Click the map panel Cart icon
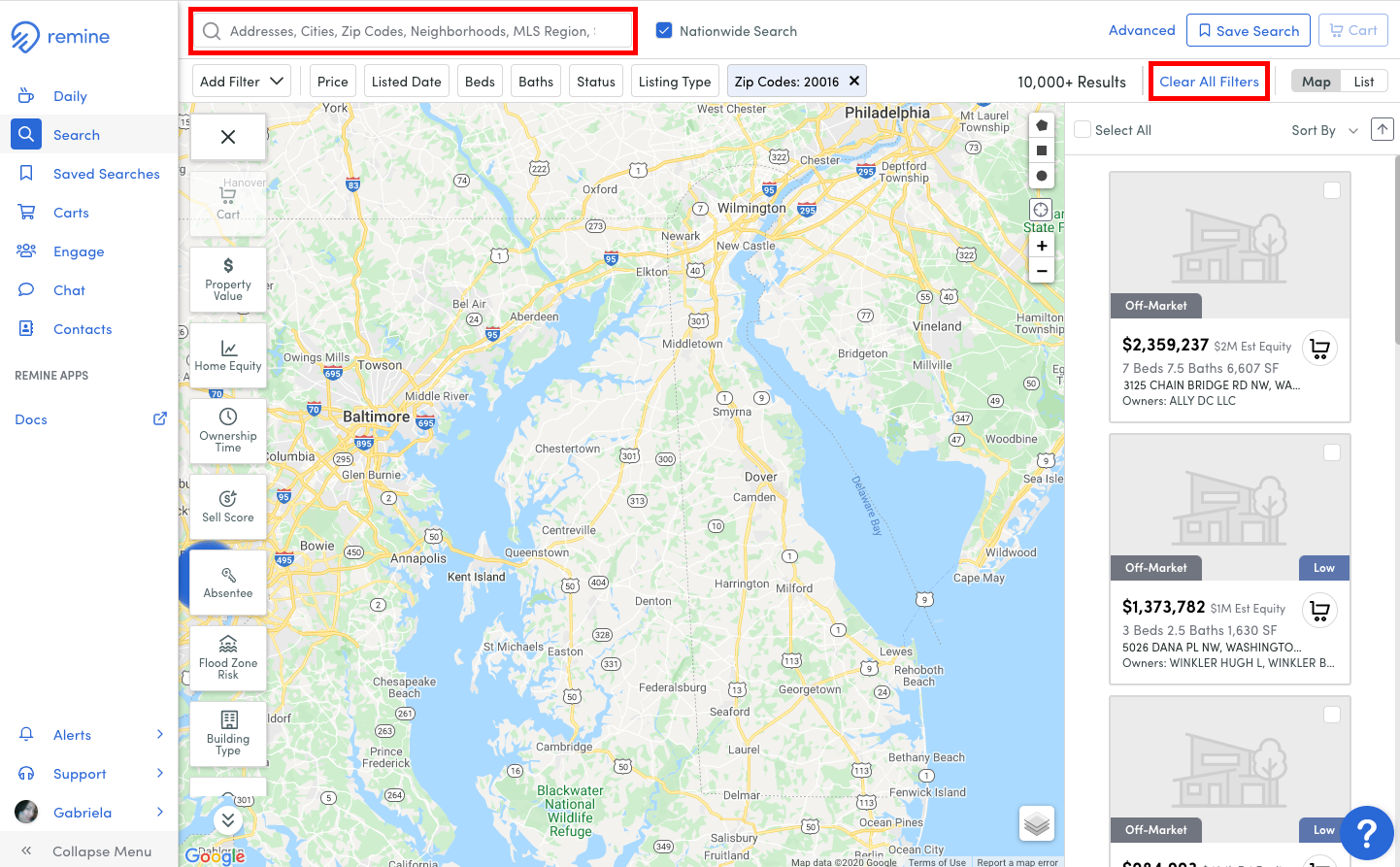The height and width of the screenshot is (867, 1400). point(228,203)
